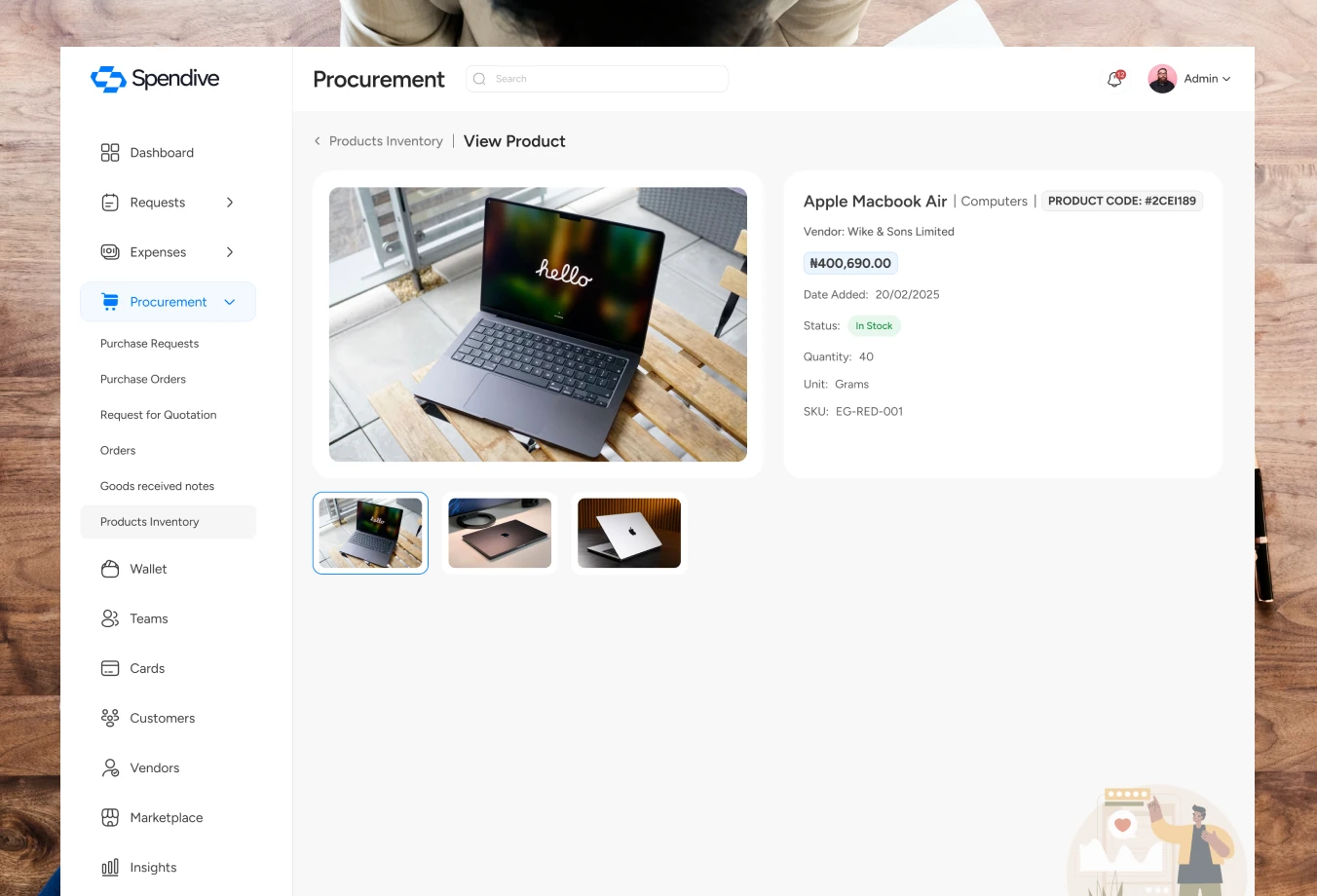This screenshot has height=896, width=1317.
Task: Click the search magnifier icon
Action: [x=479, y=79]
